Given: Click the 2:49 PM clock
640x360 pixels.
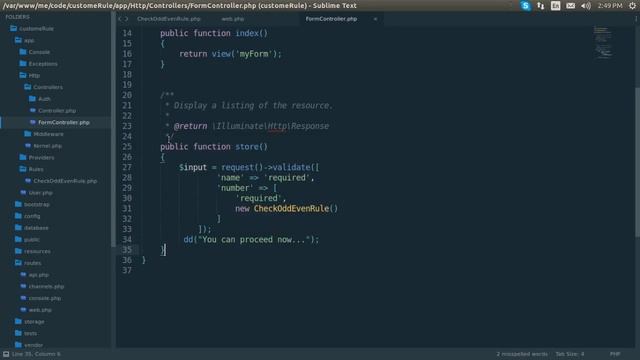Looking at the screenshot, I should [x=610, y=6].
